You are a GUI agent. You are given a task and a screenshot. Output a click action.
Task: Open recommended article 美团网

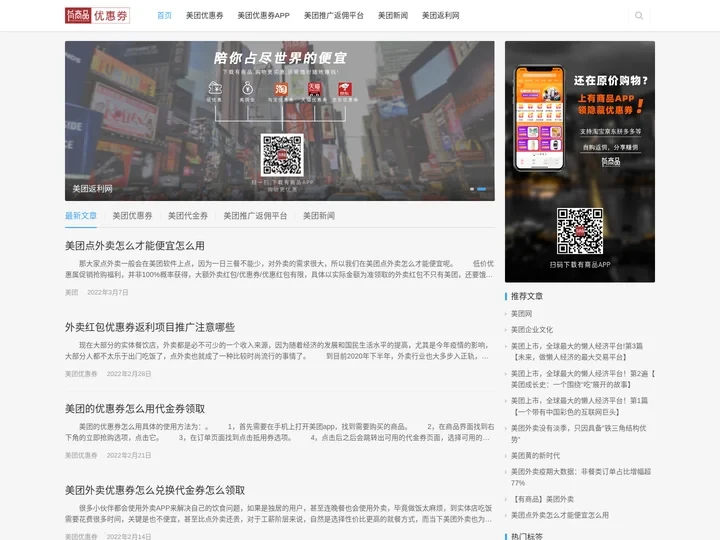[x=522, y=314]
